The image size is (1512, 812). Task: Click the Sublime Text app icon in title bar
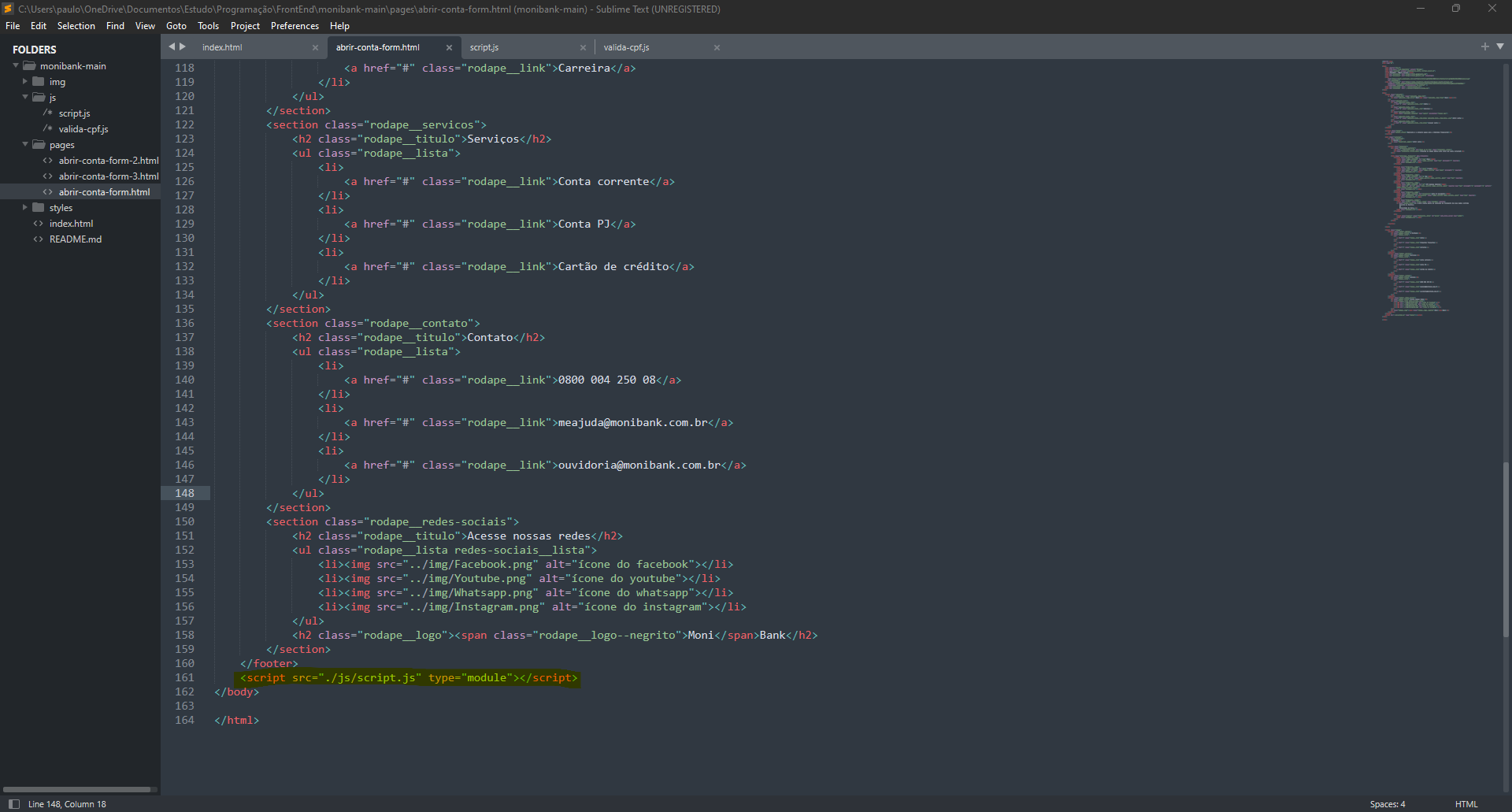coord(8,9)
